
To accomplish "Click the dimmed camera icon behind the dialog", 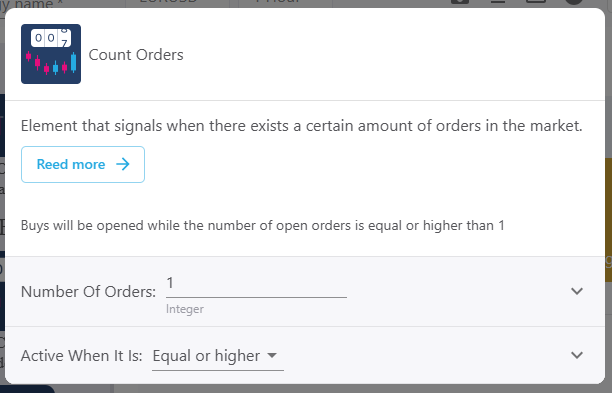I will 460,2.
